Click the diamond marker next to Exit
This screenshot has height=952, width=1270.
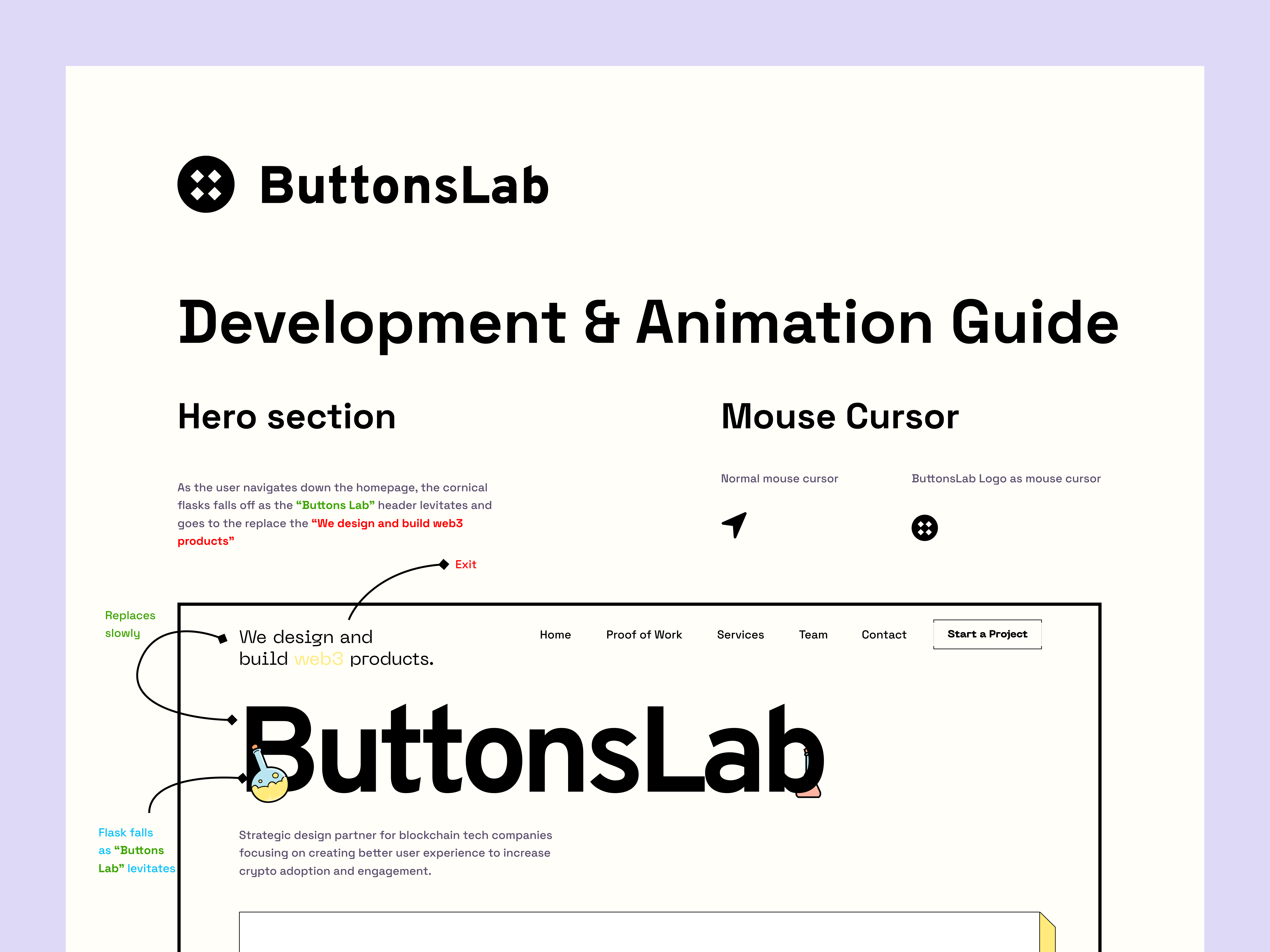(444, 565)
